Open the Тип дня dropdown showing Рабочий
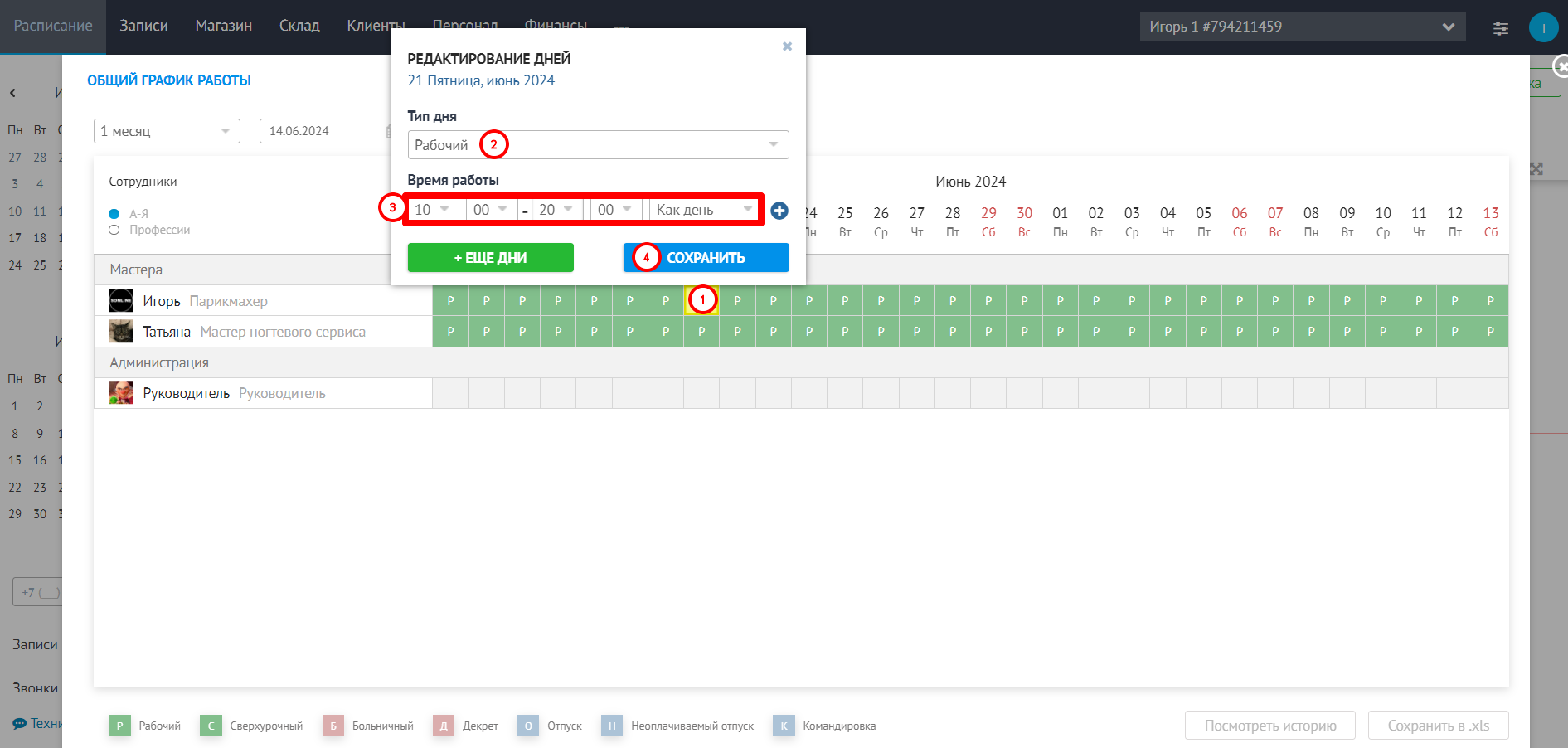Image resolution: width=1568 pixels, height=748 pixels. 598,145
